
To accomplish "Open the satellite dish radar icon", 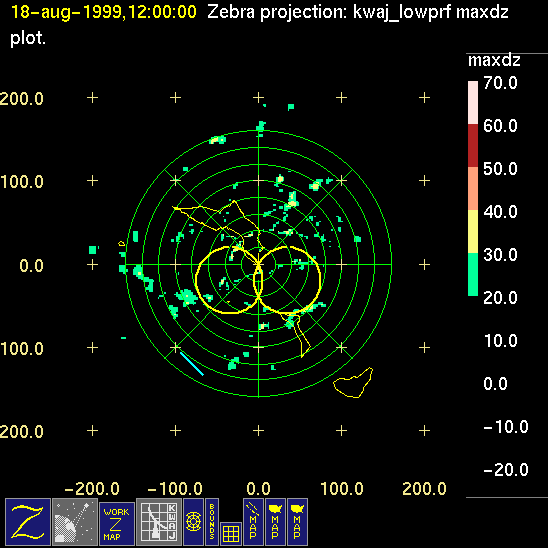I will (x=75, y=522).
